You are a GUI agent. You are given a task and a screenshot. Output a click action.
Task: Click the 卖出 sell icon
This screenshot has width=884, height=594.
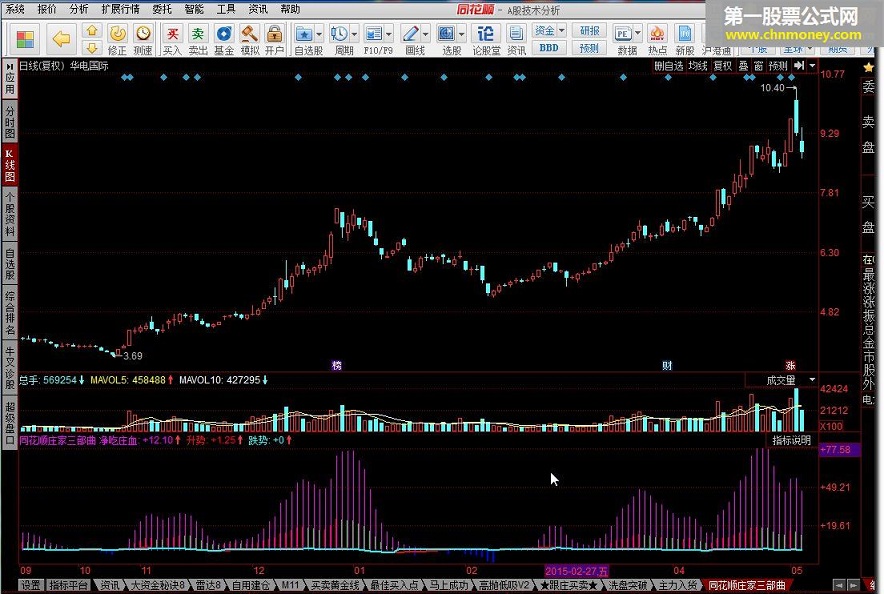pos(198,34)
